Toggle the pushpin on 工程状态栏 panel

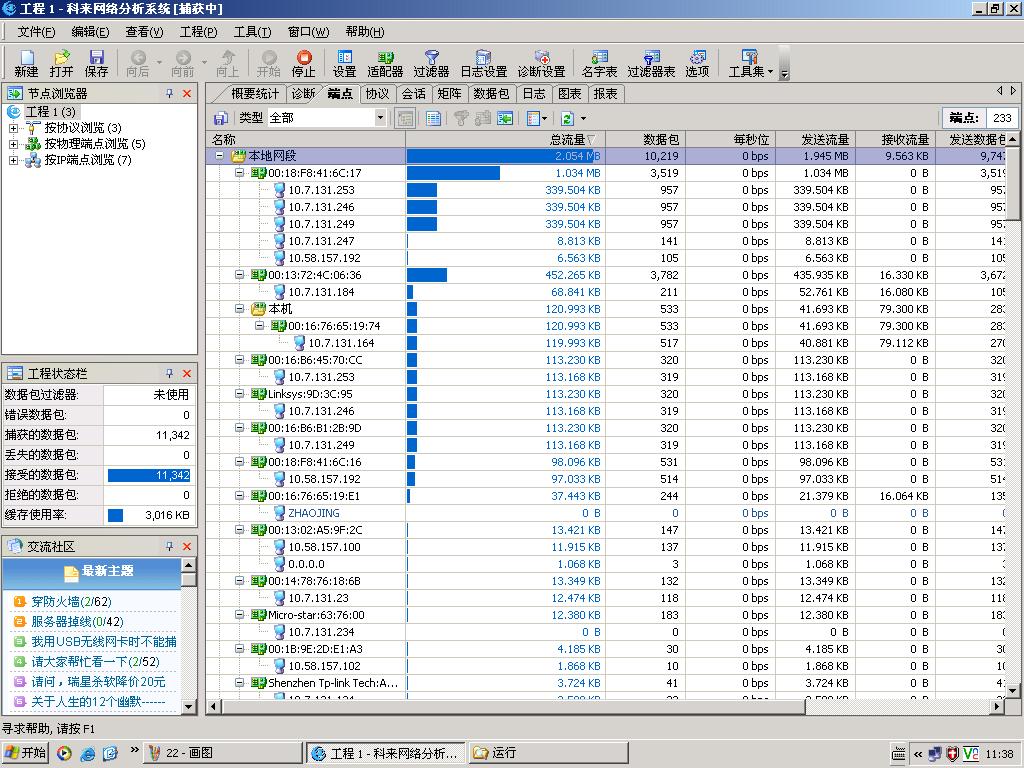(170, 373)
